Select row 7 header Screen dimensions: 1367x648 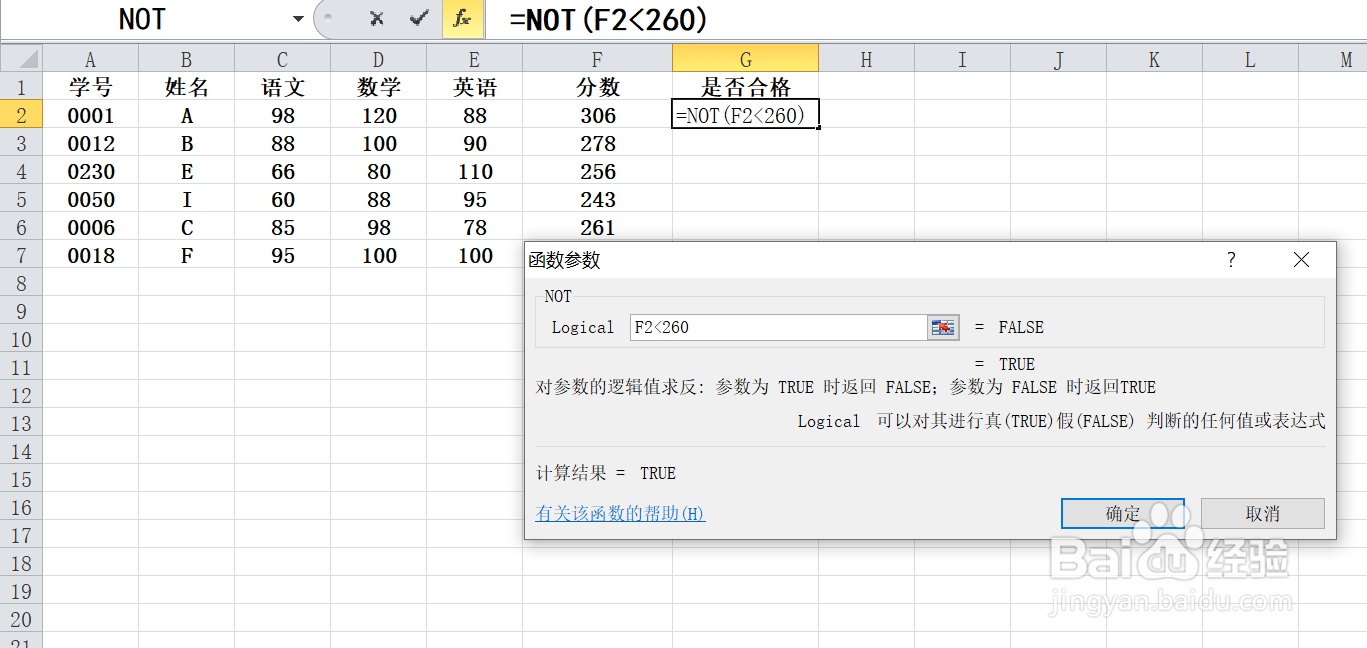(21, 255)
